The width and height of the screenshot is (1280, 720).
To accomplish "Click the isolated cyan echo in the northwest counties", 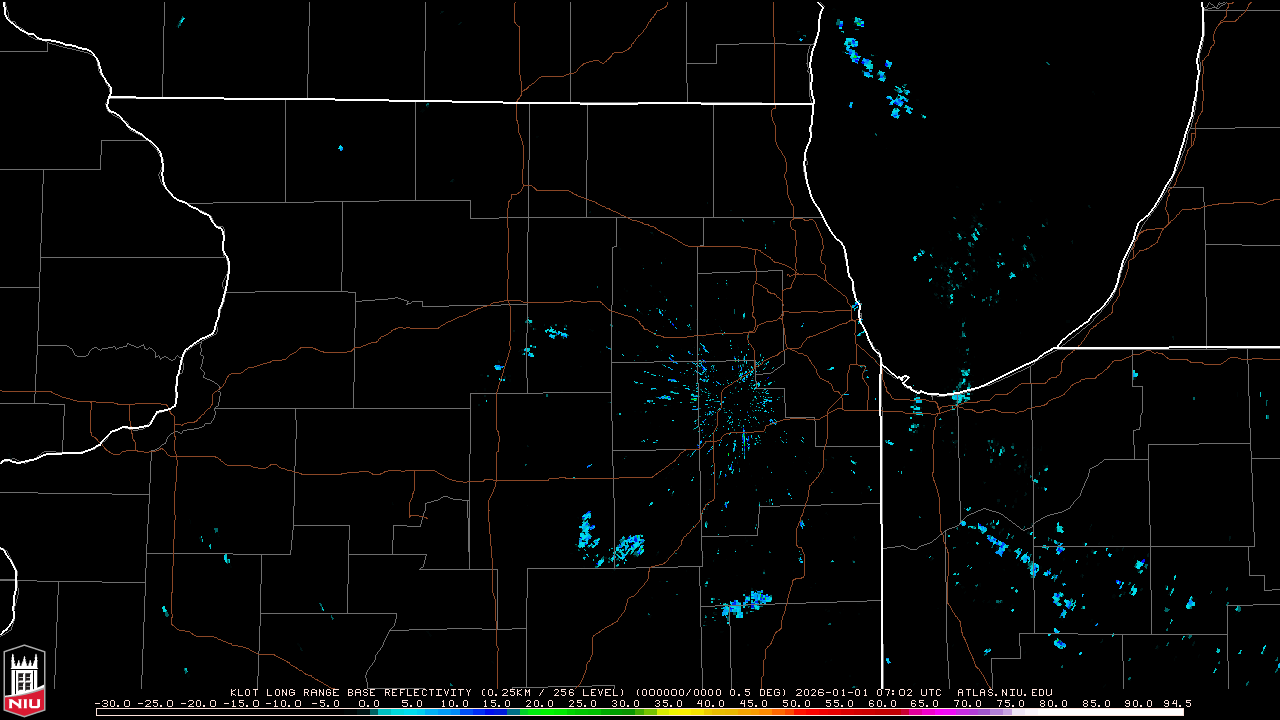I will (340, 148).
